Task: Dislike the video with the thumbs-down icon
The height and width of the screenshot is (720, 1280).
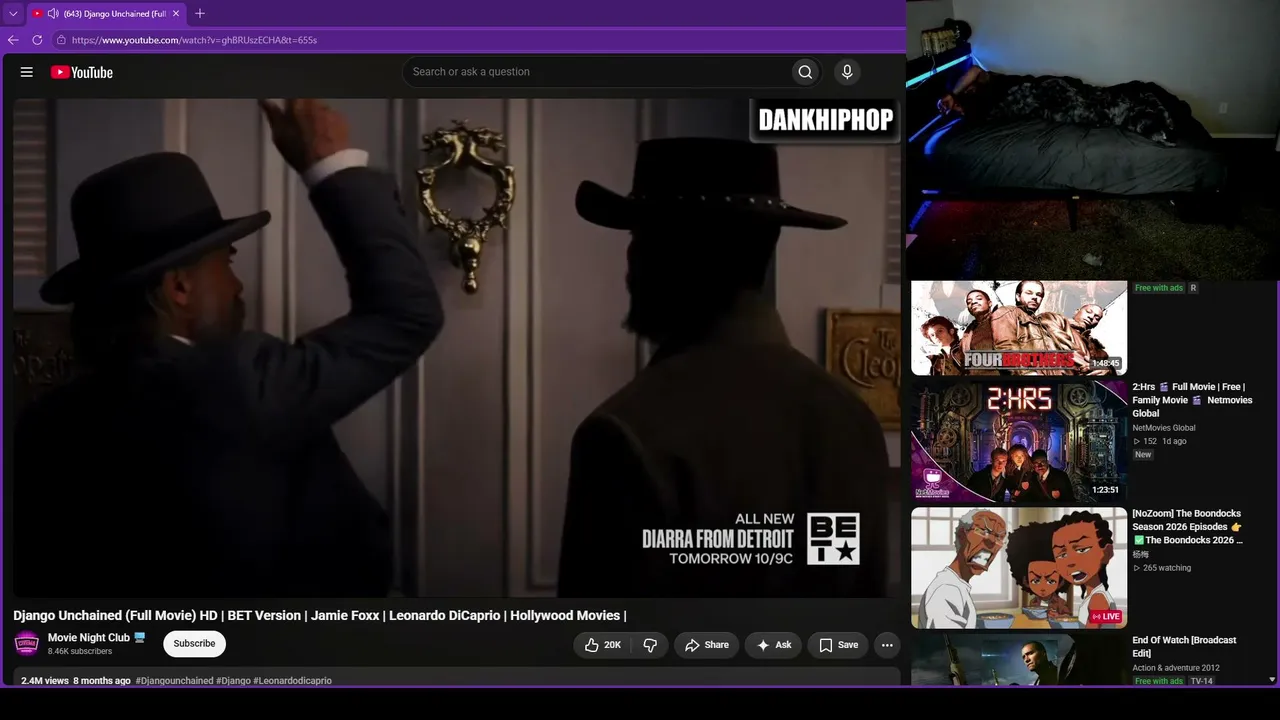Action: pos(650,645)
